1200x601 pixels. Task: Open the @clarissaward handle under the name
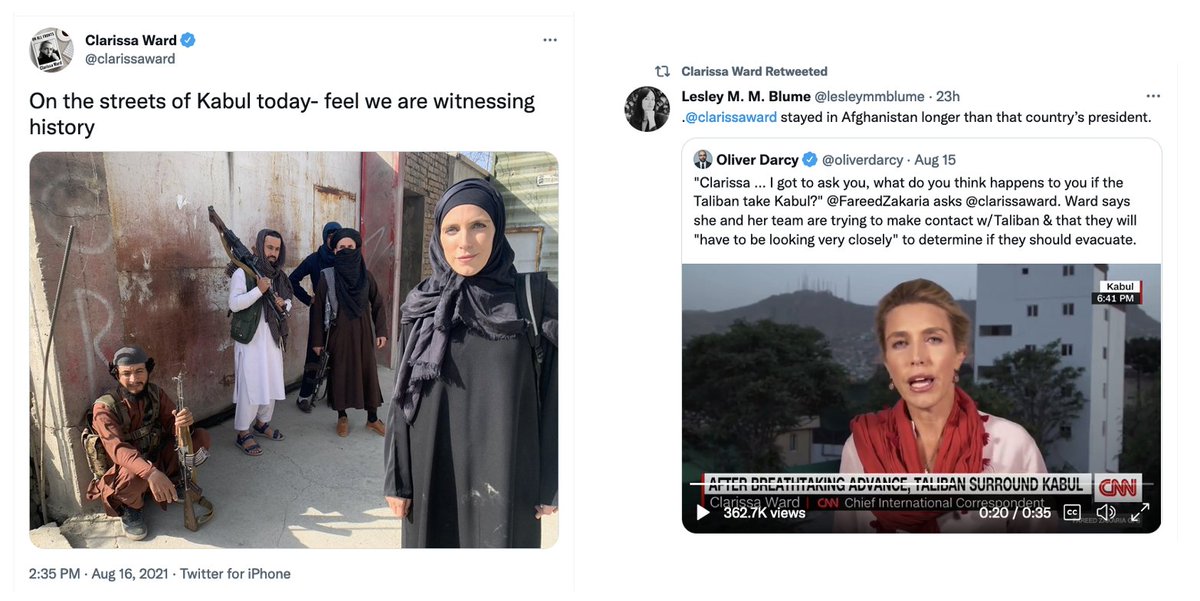tap(130, 59)
